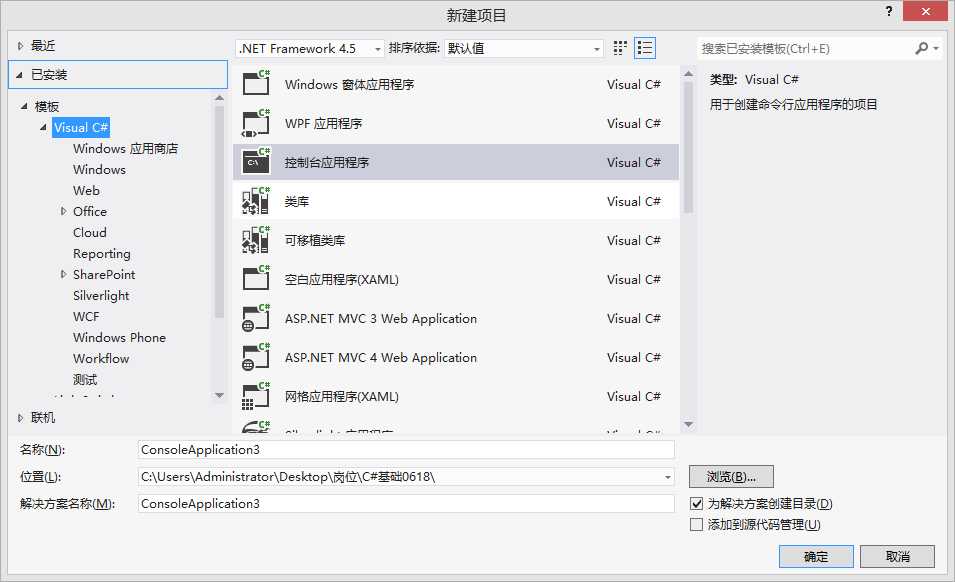
Task: Click the 可移植类库 template icon
Action: coord(256,240)
